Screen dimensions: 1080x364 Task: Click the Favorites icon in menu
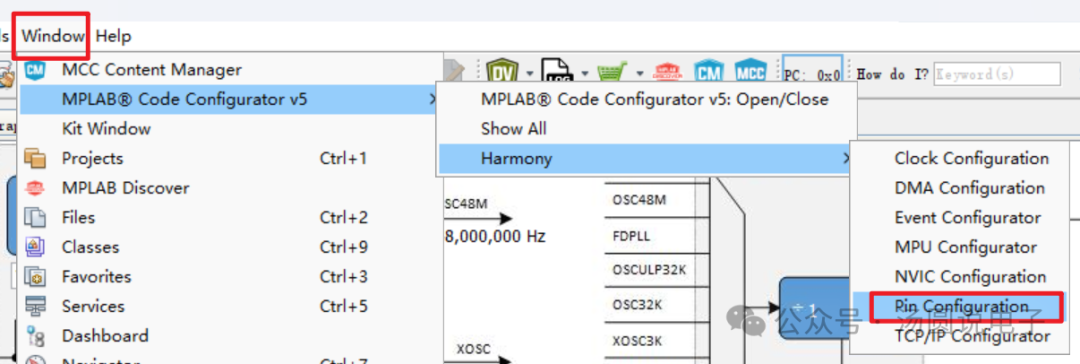click(34, 277)
